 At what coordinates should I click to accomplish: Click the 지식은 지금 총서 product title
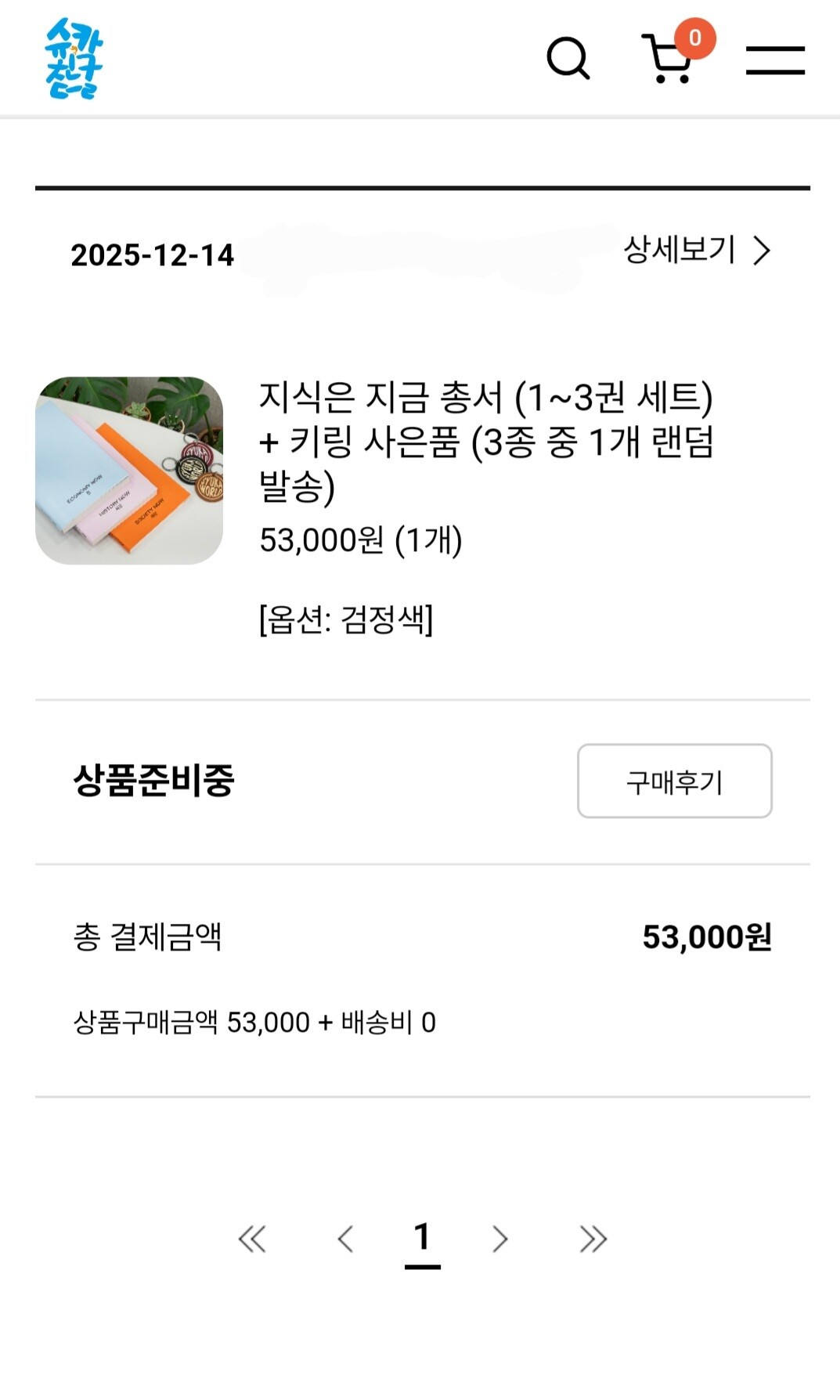click(x=486, y=442)
